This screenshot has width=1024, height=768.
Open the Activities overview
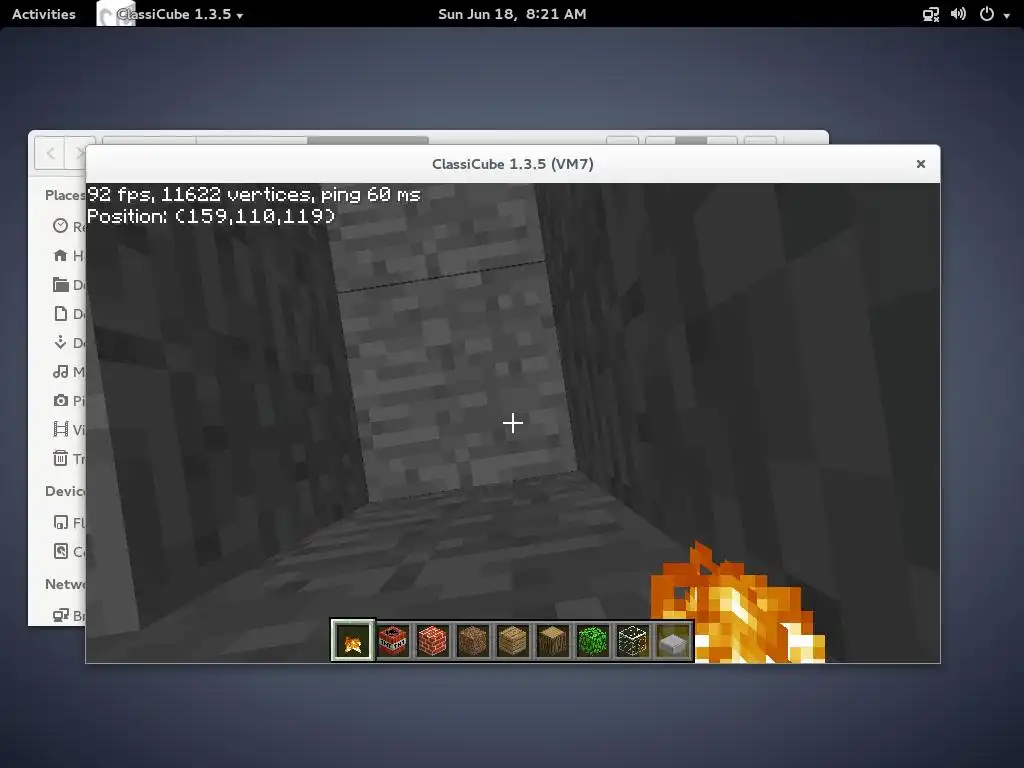coord(44,14)
